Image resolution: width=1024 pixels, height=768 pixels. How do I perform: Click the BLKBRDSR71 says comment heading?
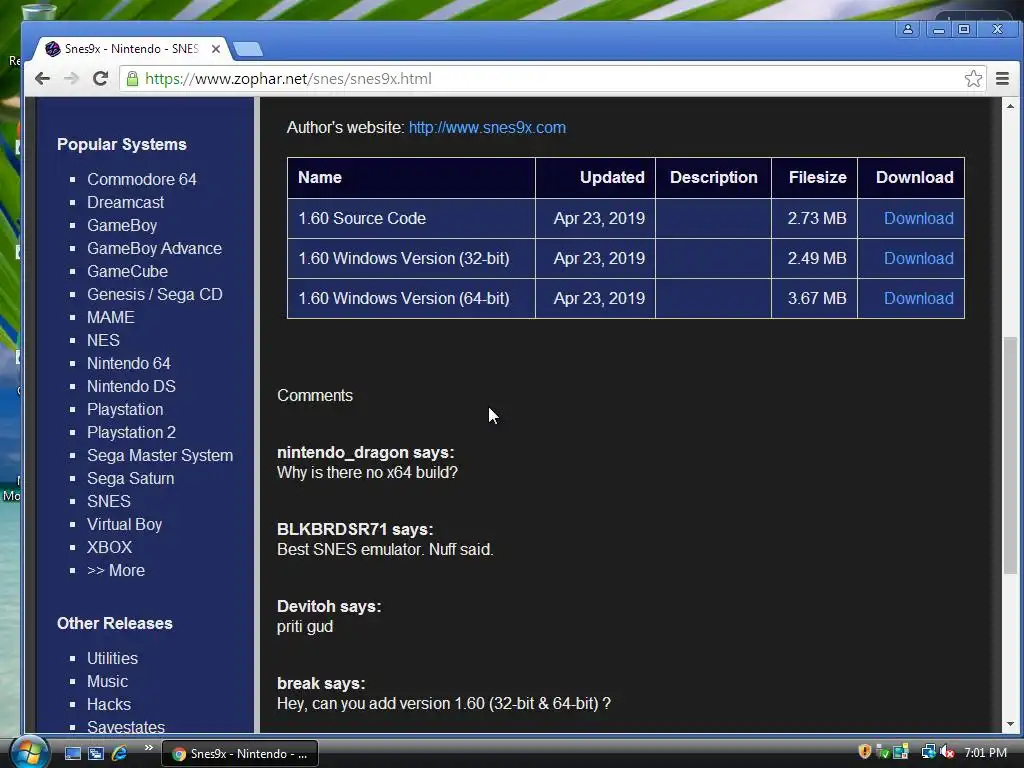(x=355, y=529)
